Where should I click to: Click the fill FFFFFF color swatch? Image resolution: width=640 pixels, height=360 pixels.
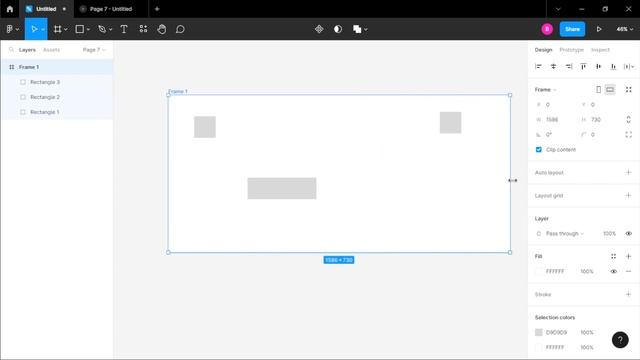click(539, 271)
